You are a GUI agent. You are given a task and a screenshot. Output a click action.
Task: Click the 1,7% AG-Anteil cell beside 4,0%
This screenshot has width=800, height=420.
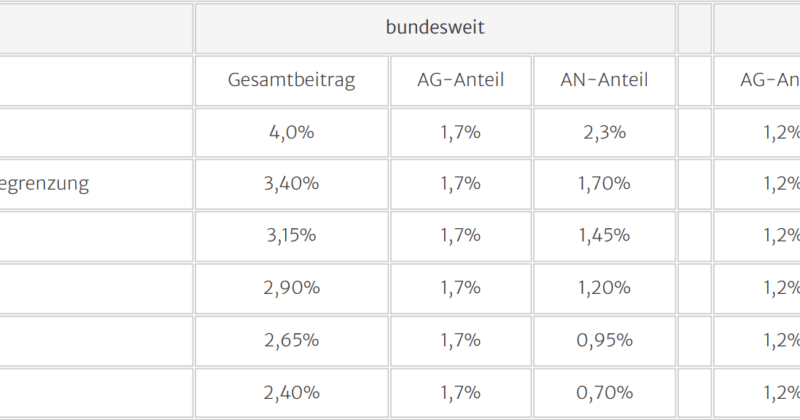click(460, 132)
